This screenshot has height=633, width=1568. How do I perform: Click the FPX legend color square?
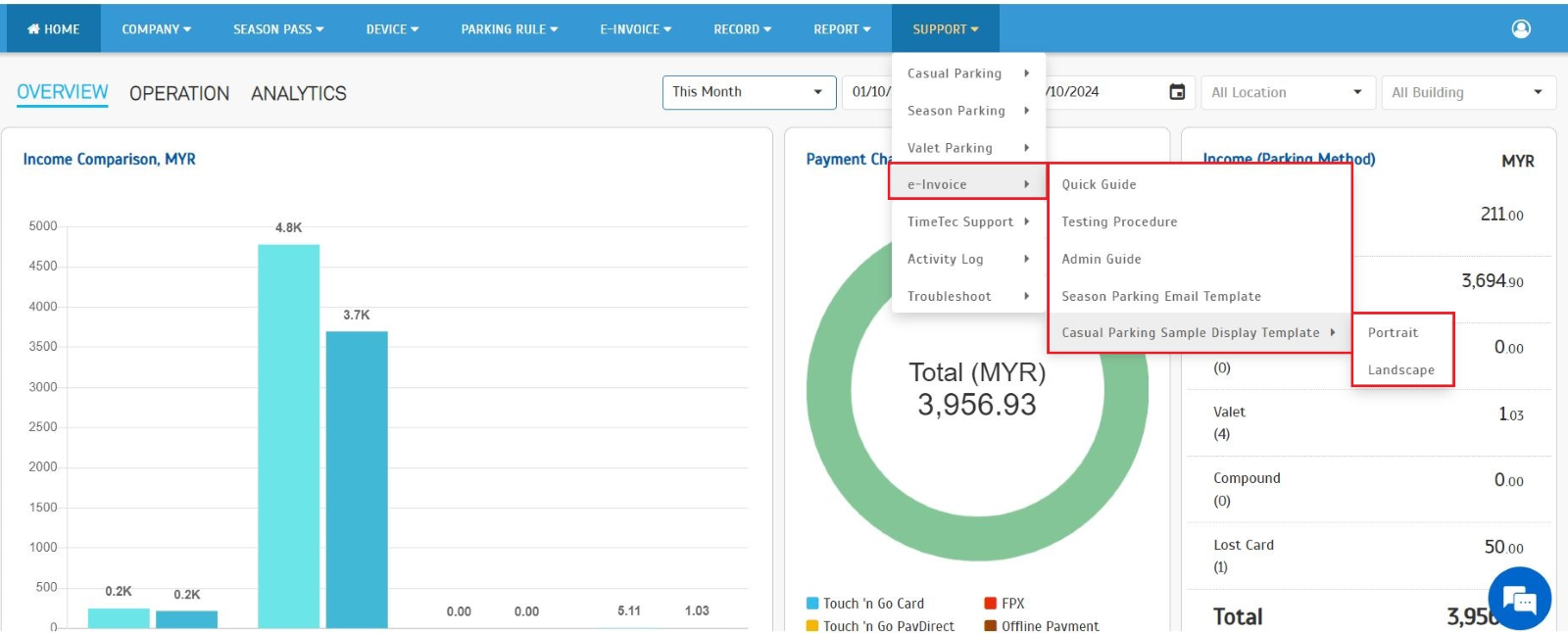990,604
